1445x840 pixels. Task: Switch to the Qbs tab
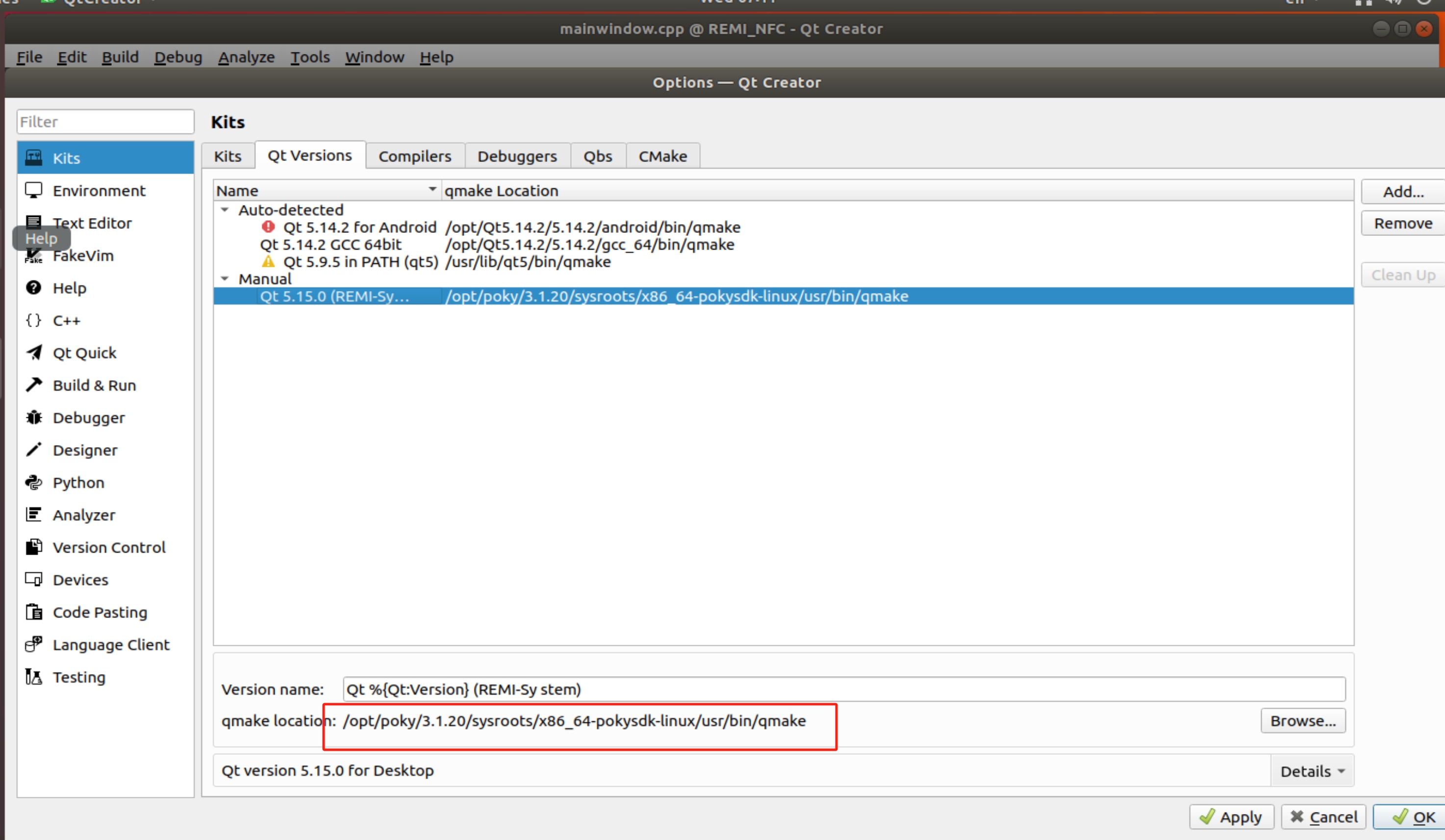pos(598,156)
